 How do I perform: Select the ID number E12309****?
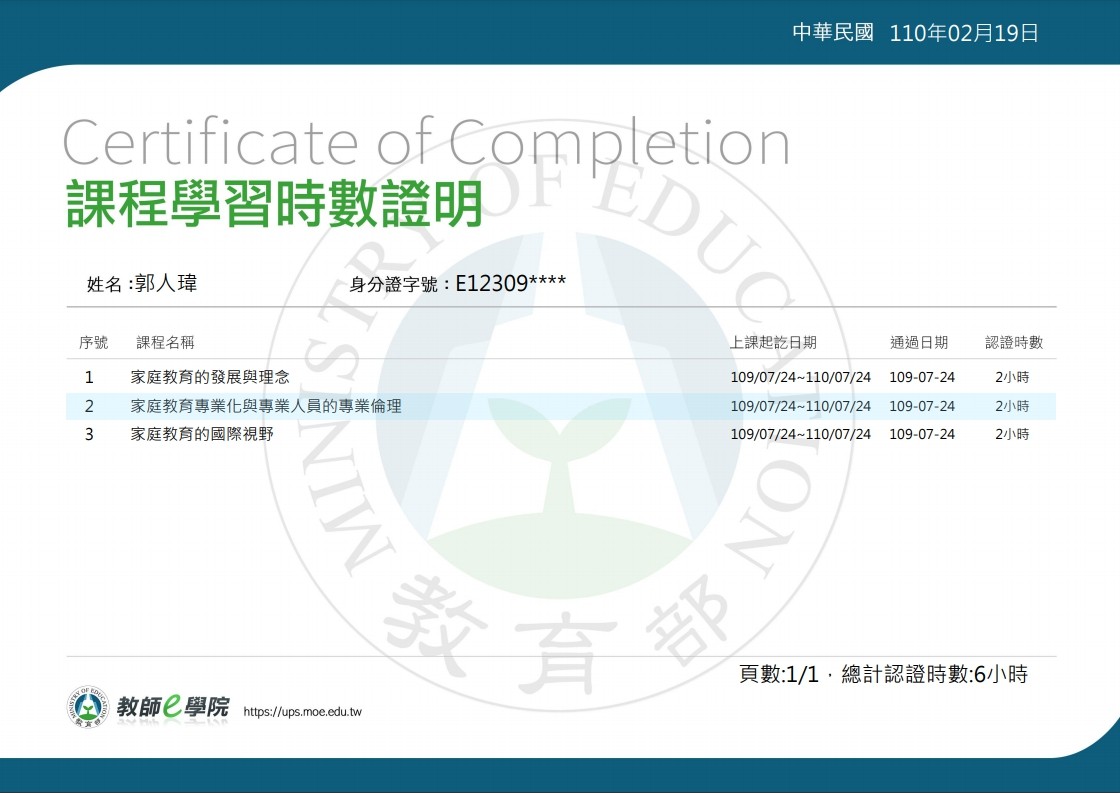pos(511,283)
